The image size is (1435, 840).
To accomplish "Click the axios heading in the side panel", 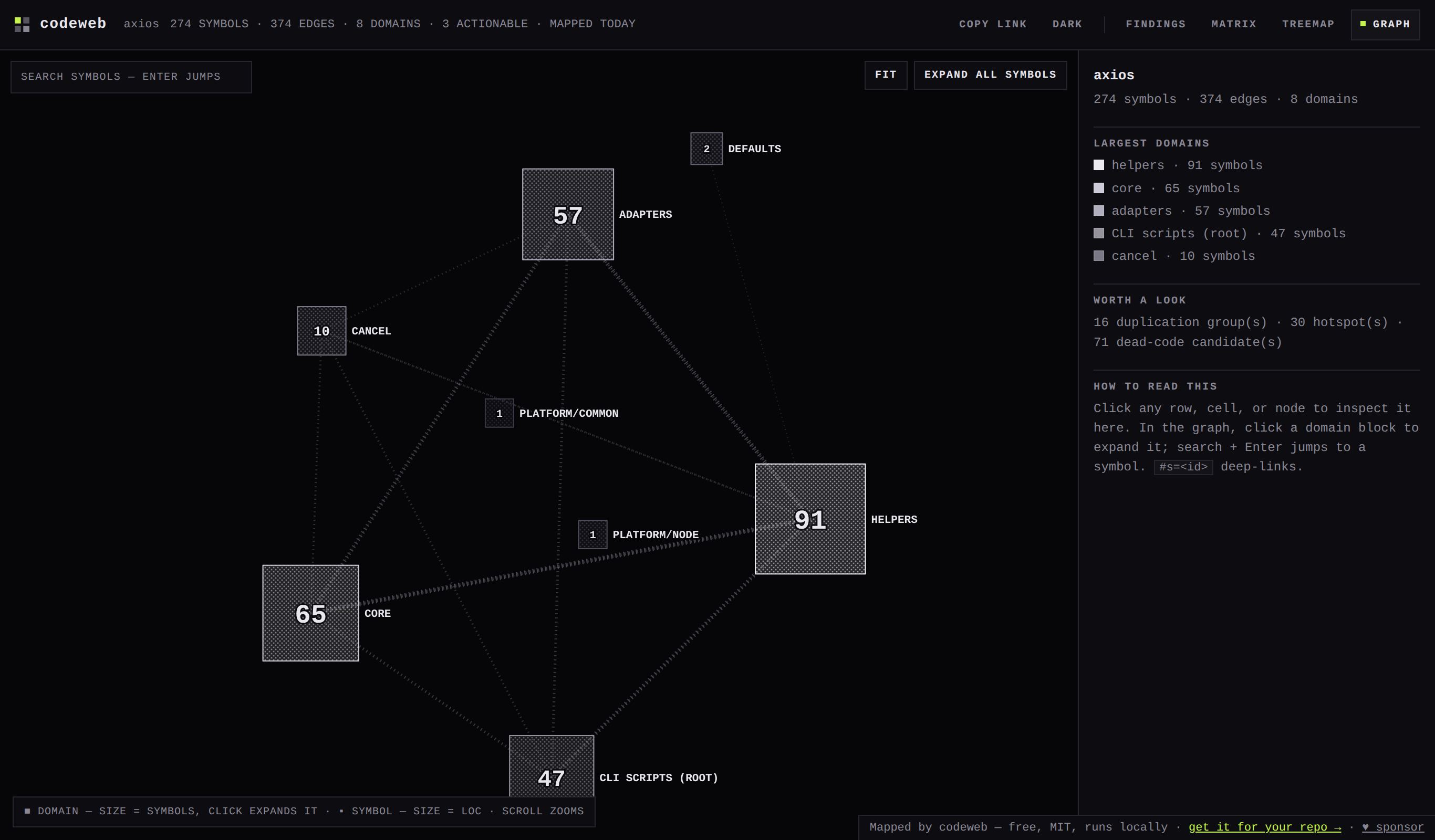I will [x=1114, y=75].
